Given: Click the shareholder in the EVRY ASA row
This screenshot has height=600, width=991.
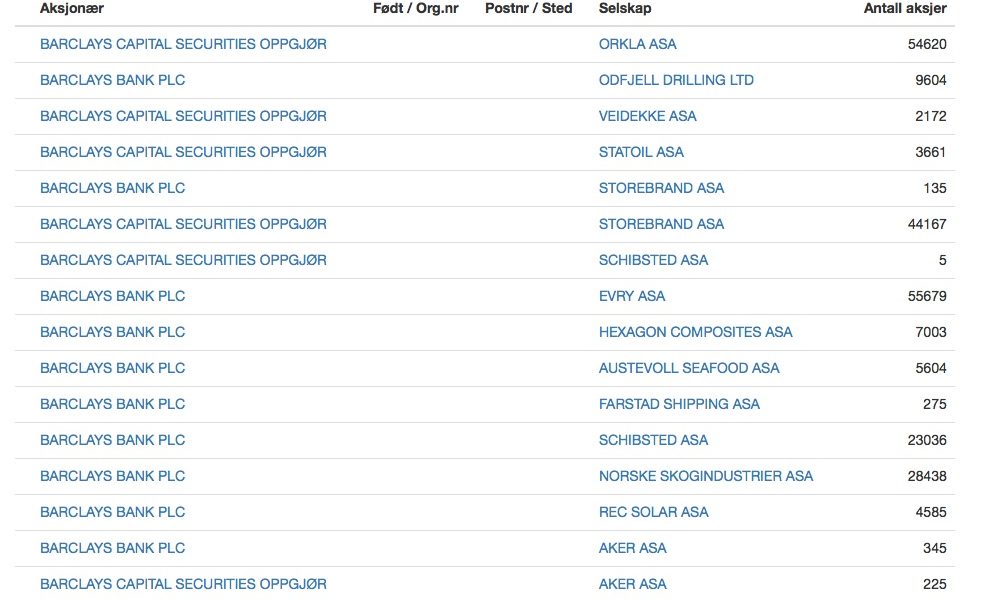Looking at the screenshot, I should (x=112, y=297).
